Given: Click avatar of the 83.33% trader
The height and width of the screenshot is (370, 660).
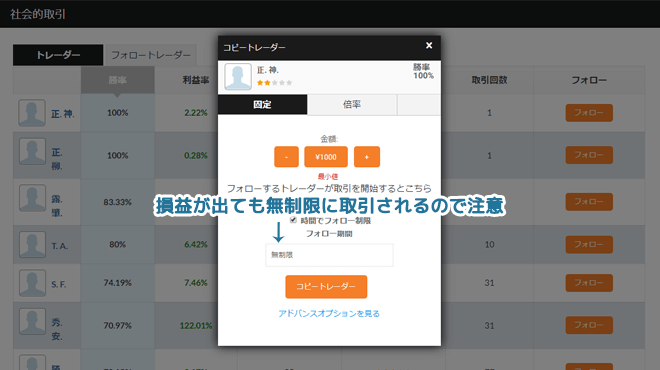Looking at the screenshot, I should point(32,198).
